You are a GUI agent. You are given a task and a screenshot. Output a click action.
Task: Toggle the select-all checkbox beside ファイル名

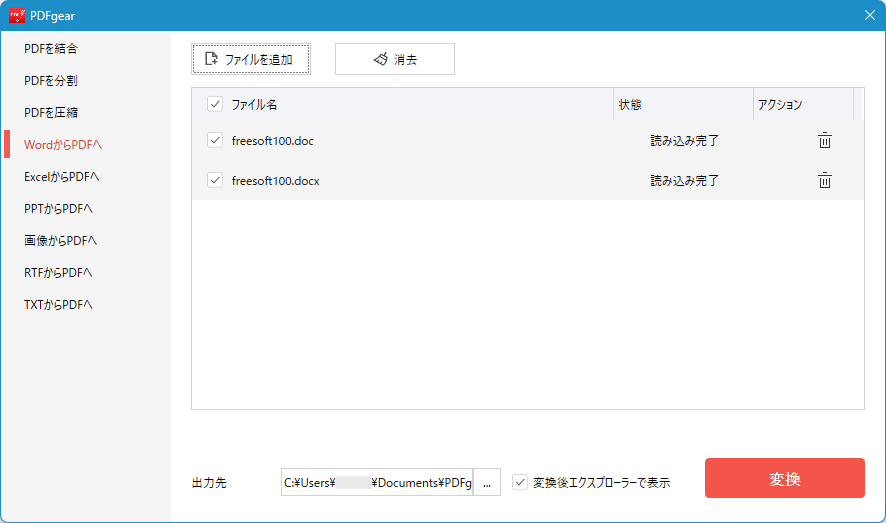(x=215, y=104)
